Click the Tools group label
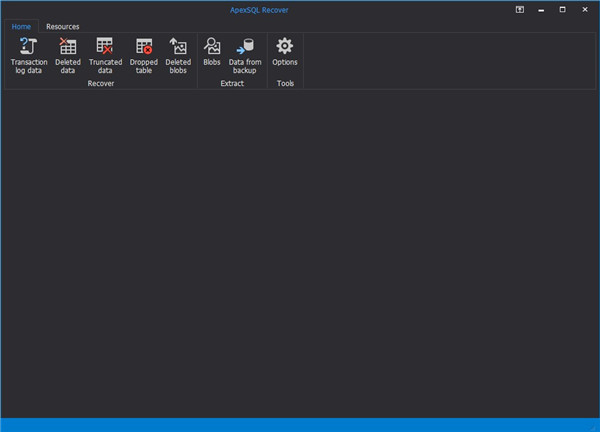 (285, 83)
